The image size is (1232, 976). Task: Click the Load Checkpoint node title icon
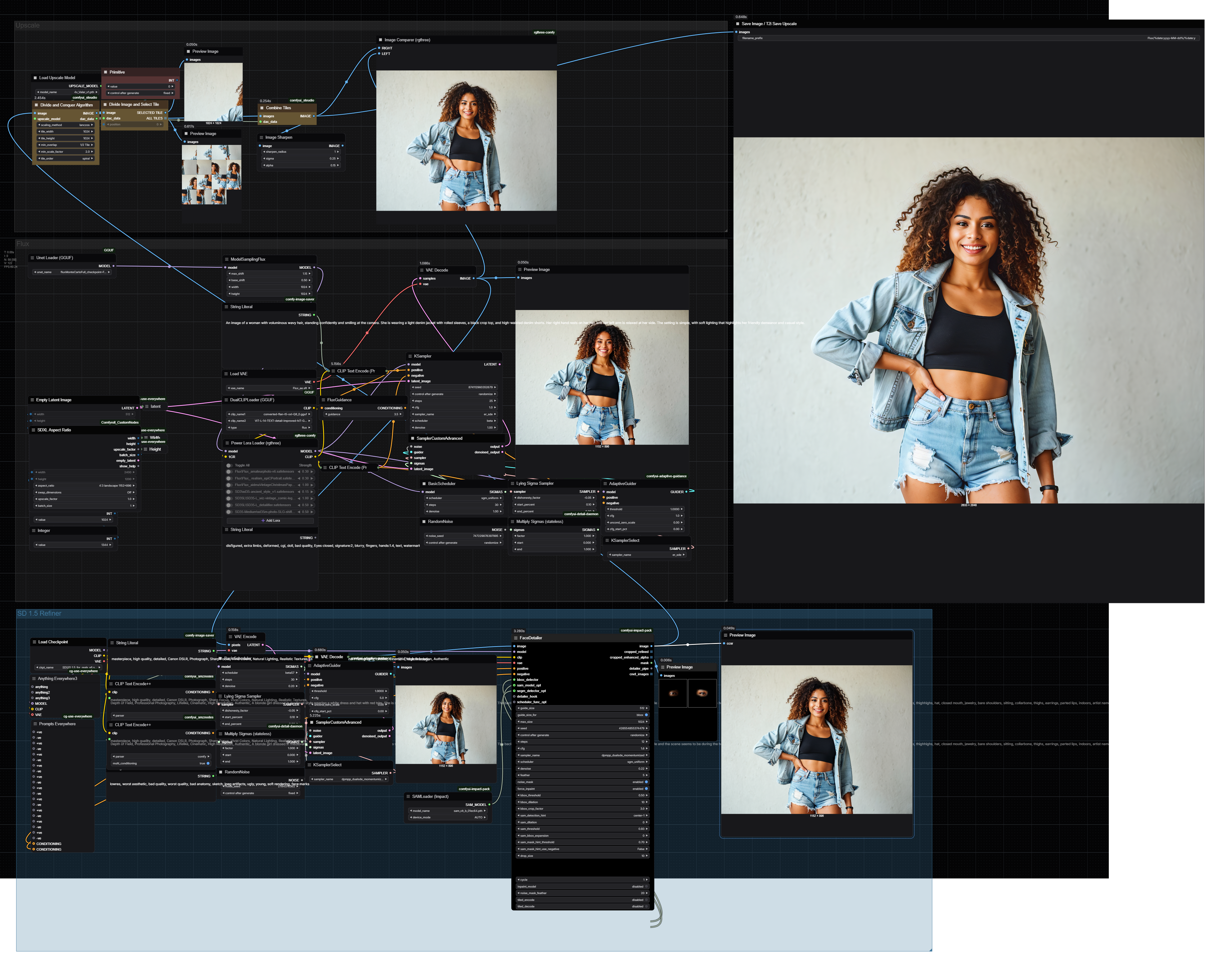[x=34, y=642]
